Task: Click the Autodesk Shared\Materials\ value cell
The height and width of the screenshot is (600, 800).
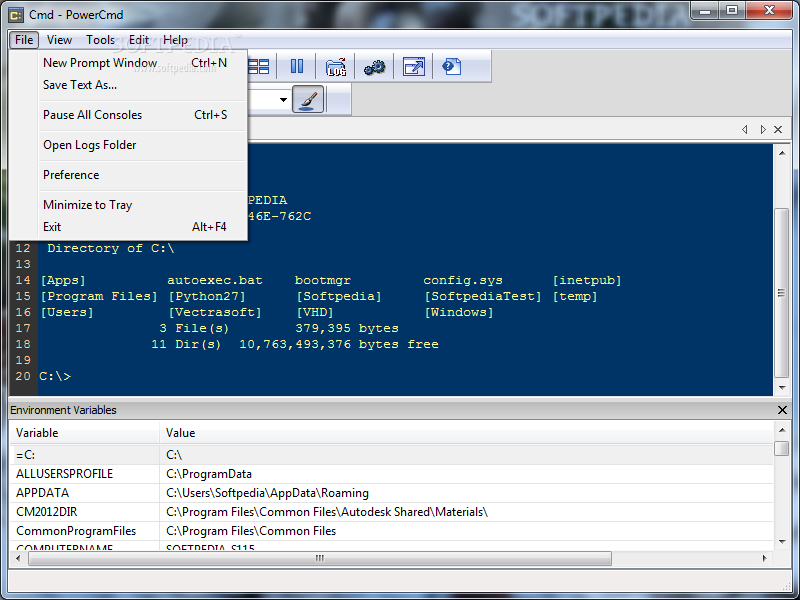Action: tap(327, 512)
